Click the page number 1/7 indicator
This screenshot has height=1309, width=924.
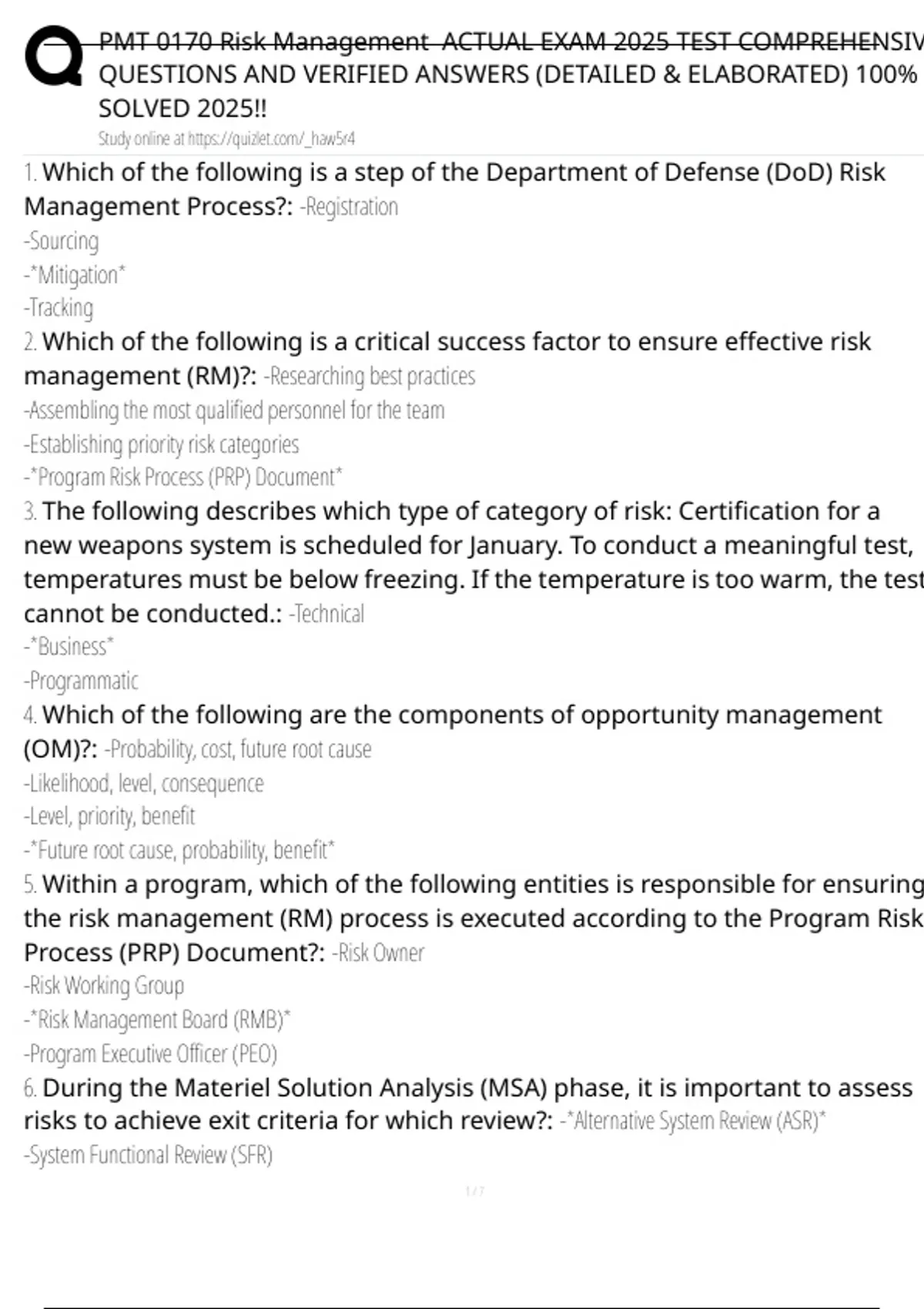click(x=474, y=1191)
